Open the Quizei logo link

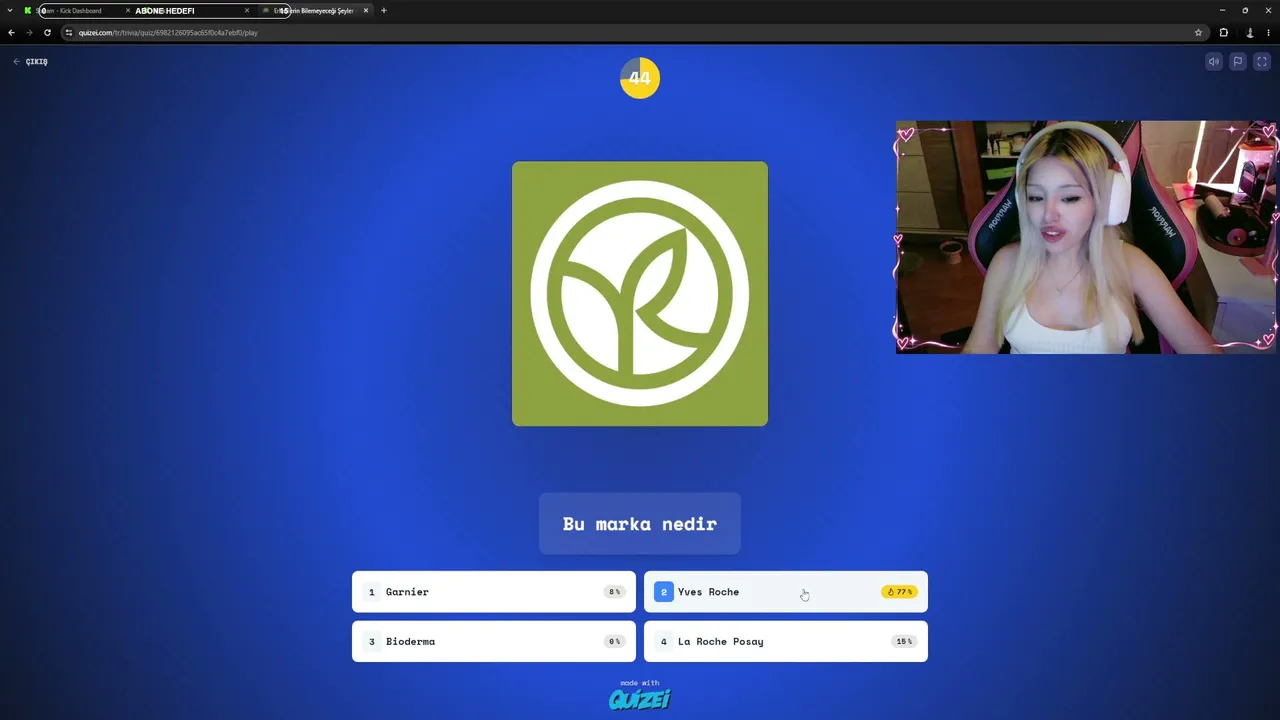click(x=640, y=698)
